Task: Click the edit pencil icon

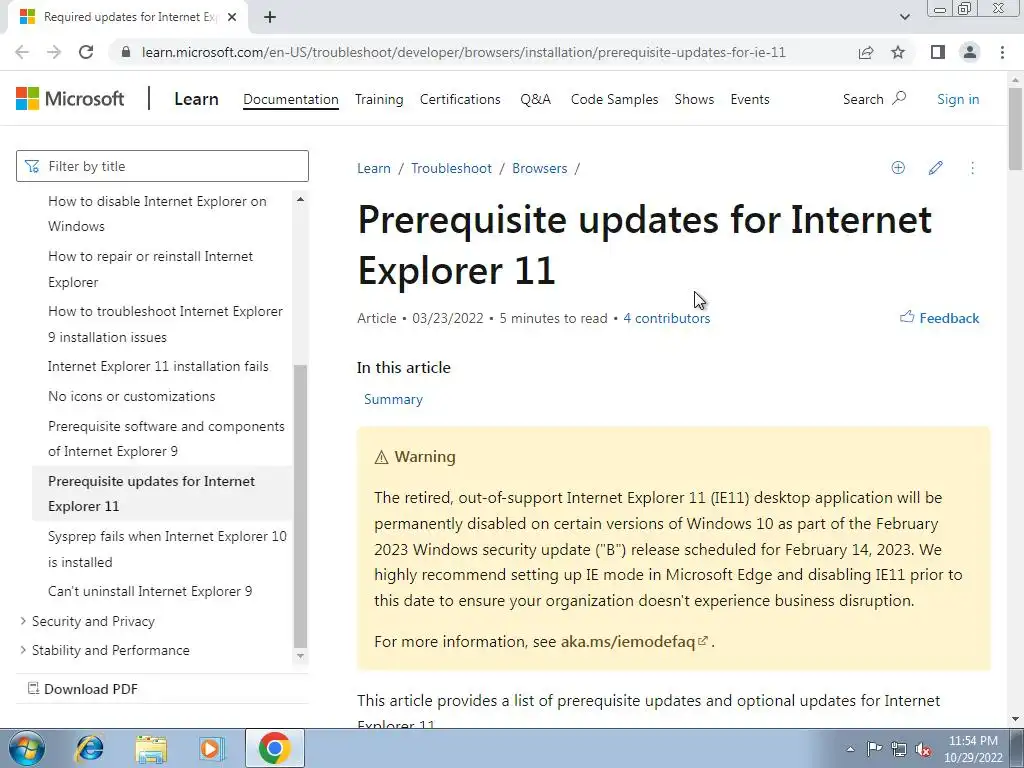Action: click(935, 168)
